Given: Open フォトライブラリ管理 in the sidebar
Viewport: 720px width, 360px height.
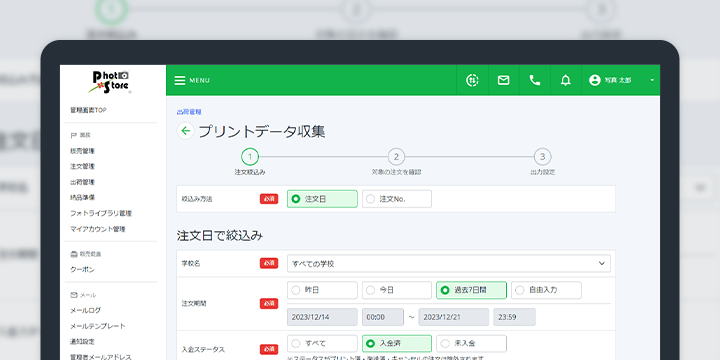Looking at the screenshot, I should pyautogui.click(x=101, y=214).
